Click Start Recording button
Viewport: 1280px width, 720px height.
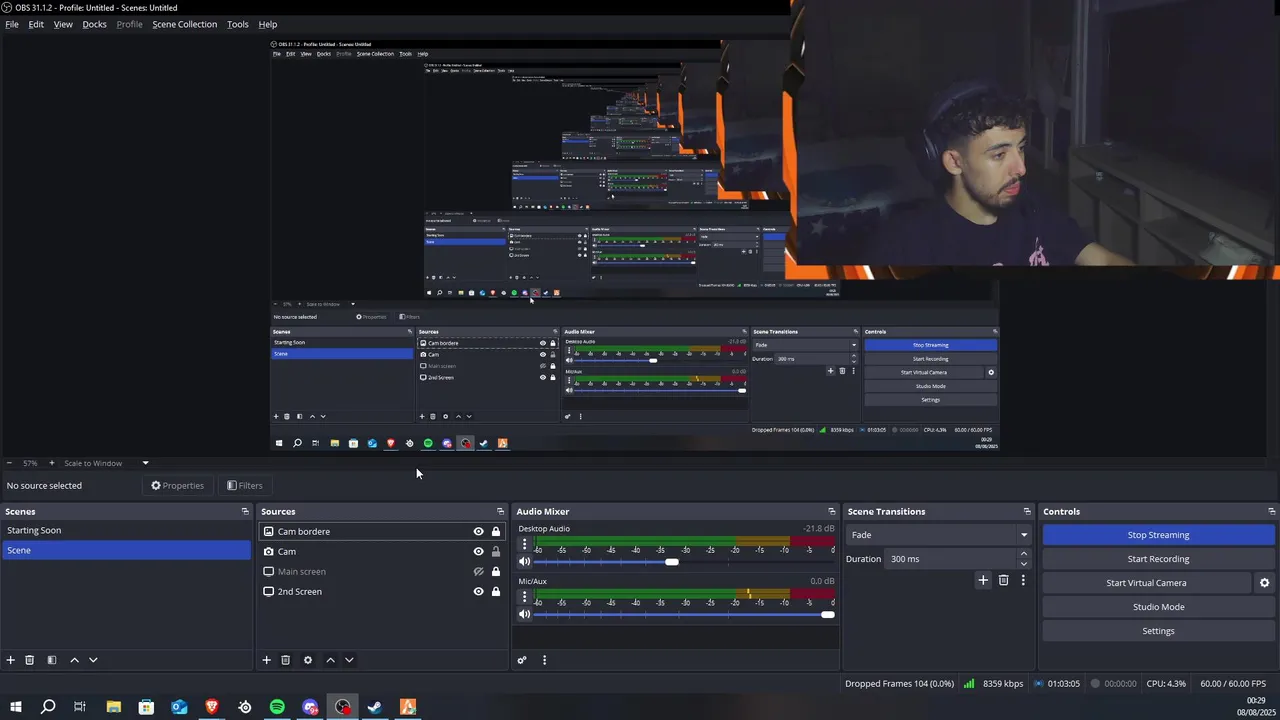[1158, 559]
